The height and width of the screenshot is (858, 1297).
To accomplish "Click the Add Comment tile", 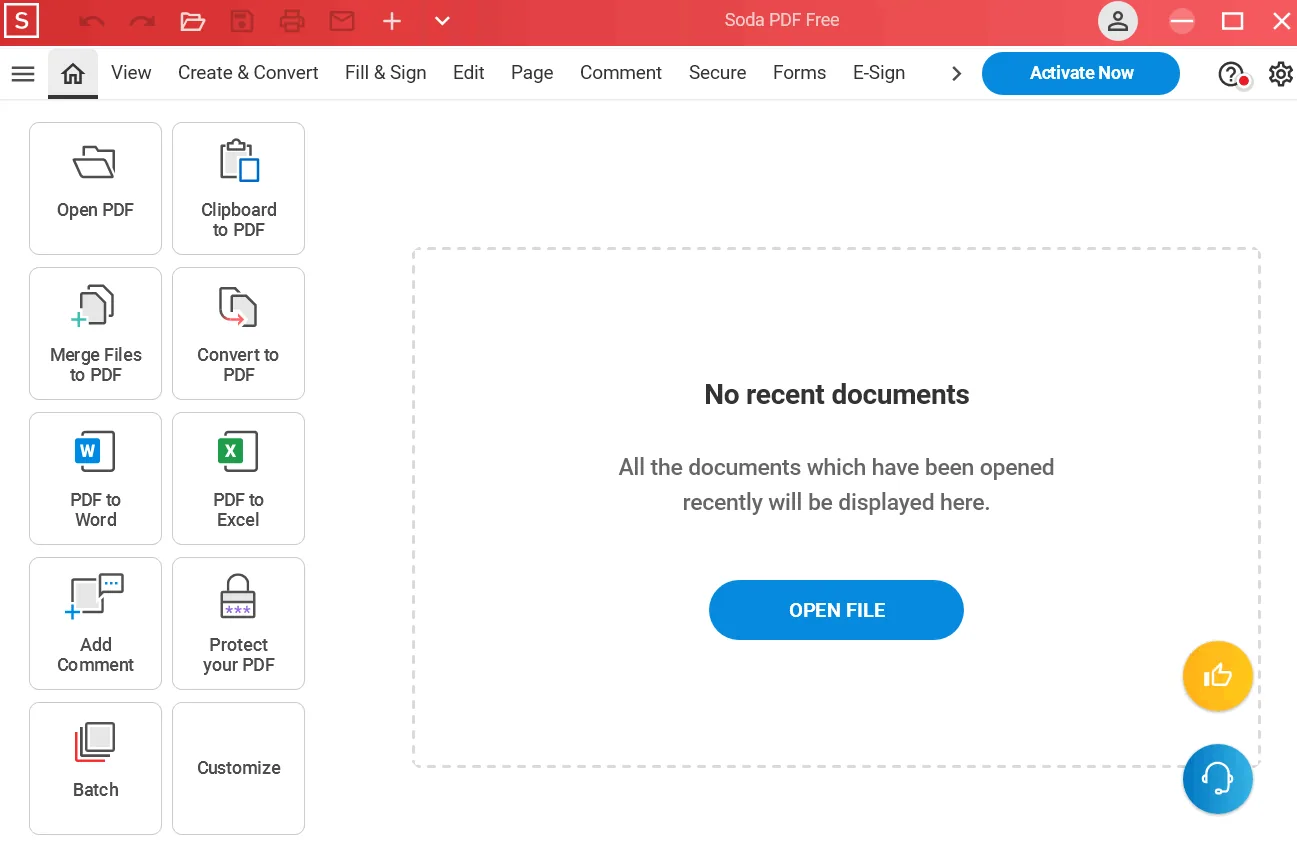I will point(95,623).
